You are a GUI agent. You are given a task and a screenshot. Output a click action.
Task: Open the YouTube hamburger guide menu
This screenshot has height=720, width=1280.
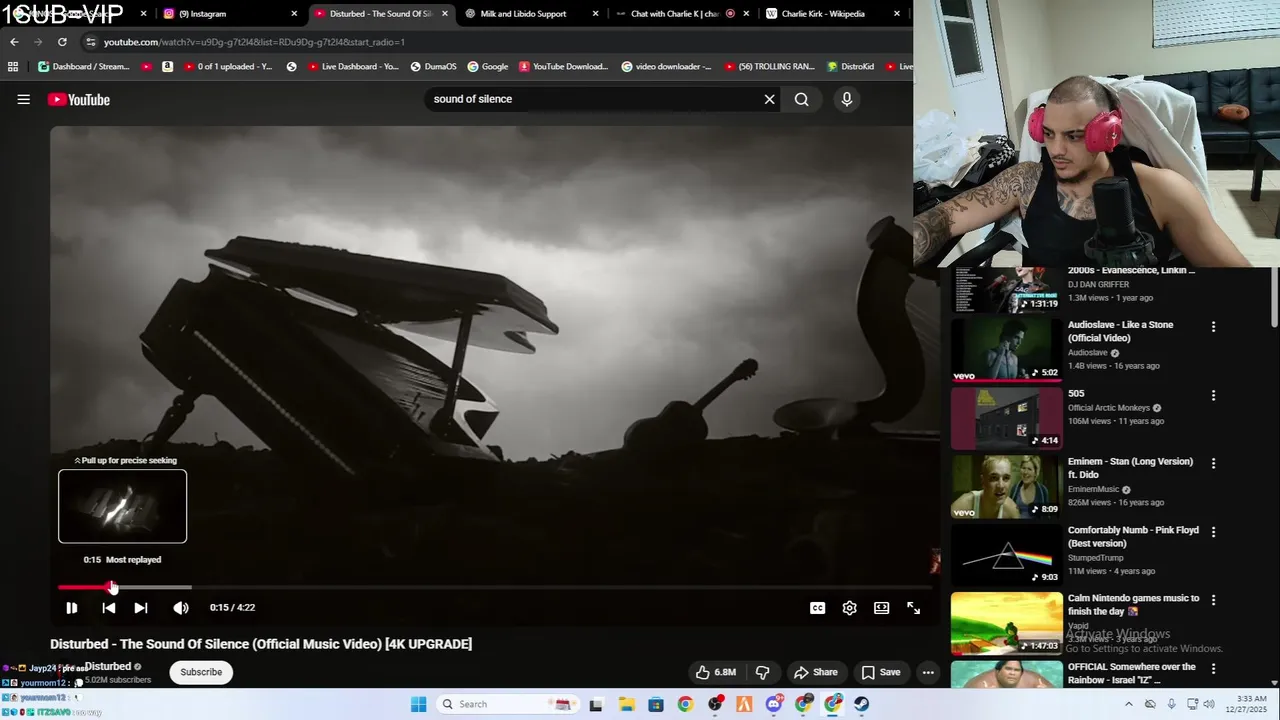23,99
